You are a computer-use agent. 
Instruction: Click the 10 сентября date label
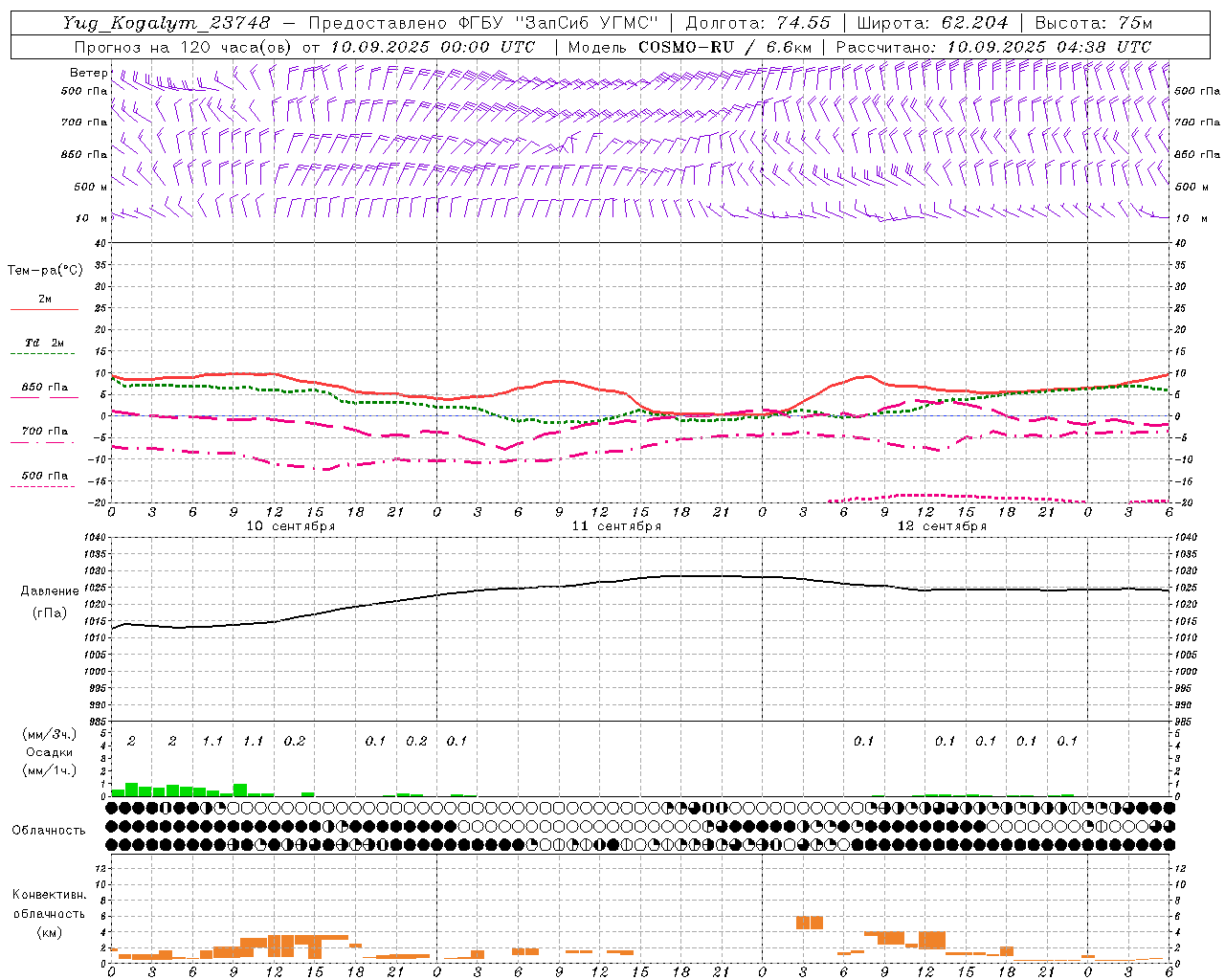click(291, 526)
